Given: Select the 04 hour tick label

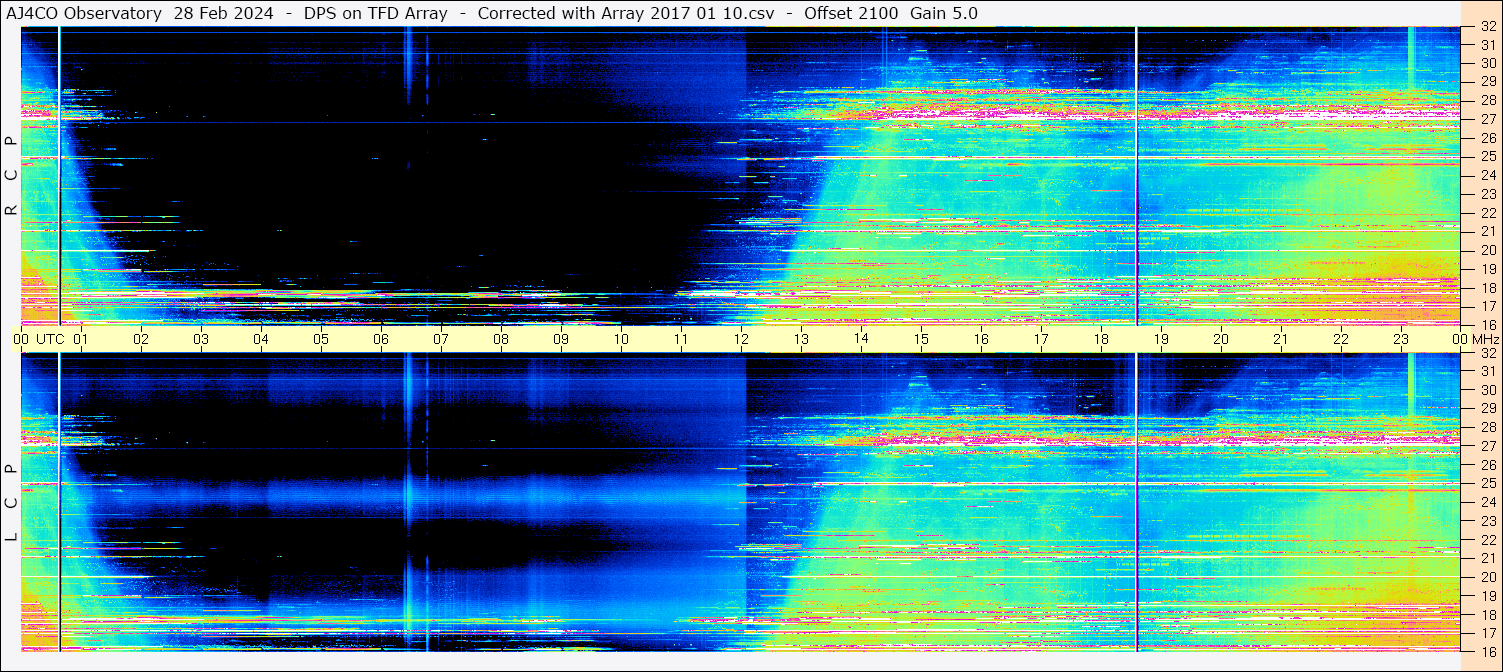Looking at the screenshot, I should click(x=261, y=339).
